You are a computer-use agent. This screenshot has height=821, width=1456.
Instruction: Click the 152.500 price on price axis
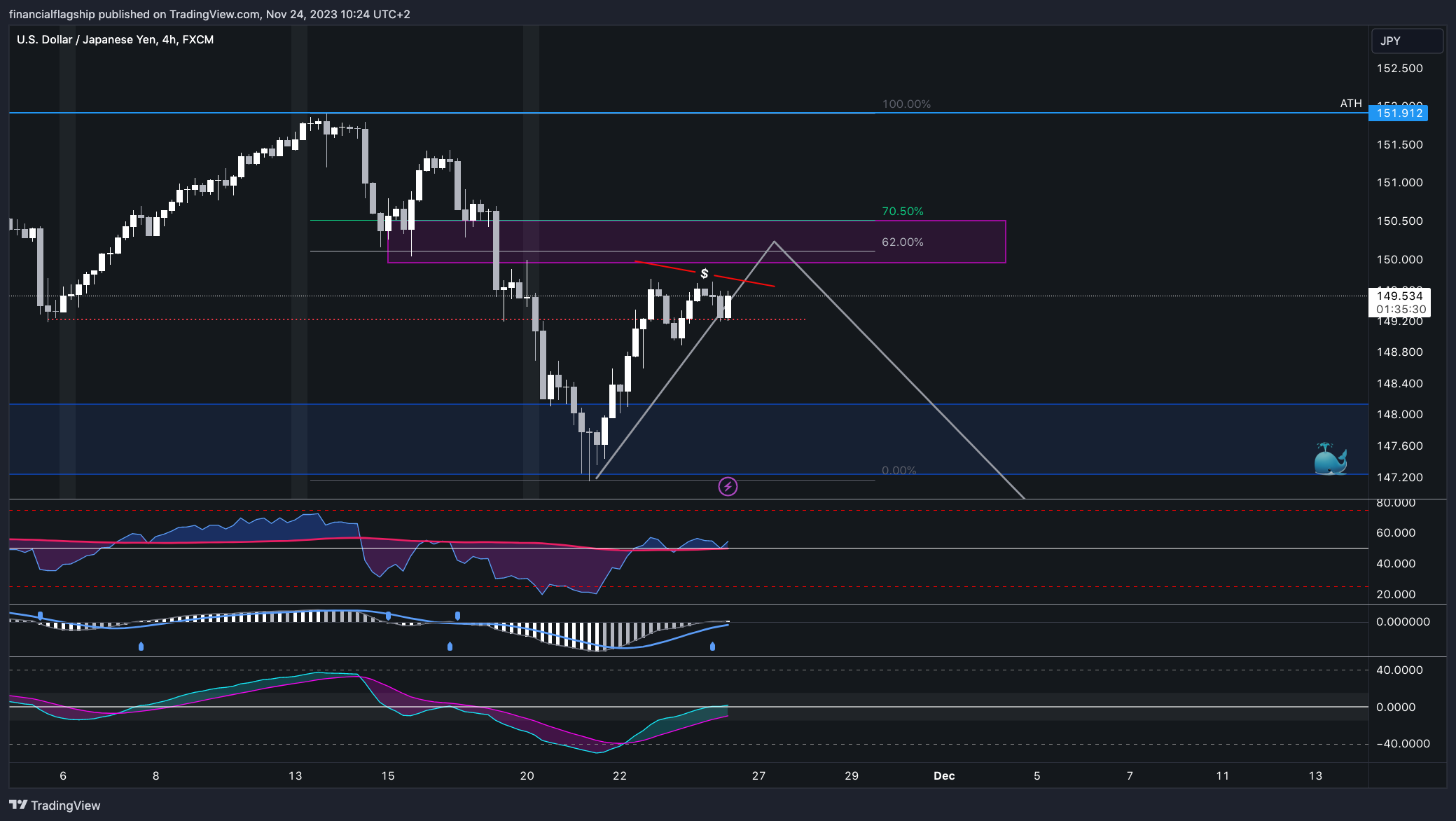coord(1399,68)
